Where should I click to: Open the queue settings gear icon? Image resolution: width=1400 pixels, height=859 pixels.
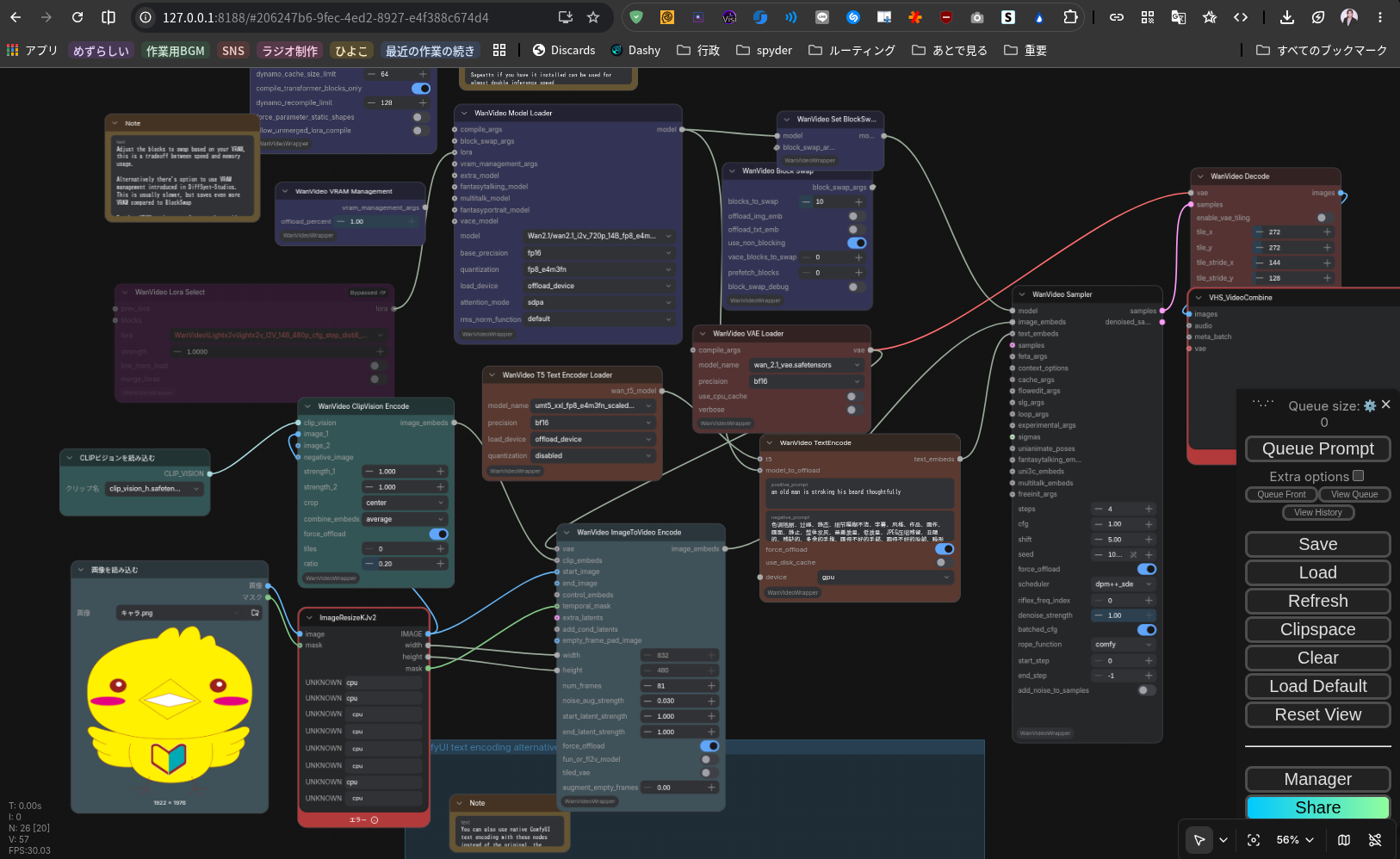(1370, 405)
